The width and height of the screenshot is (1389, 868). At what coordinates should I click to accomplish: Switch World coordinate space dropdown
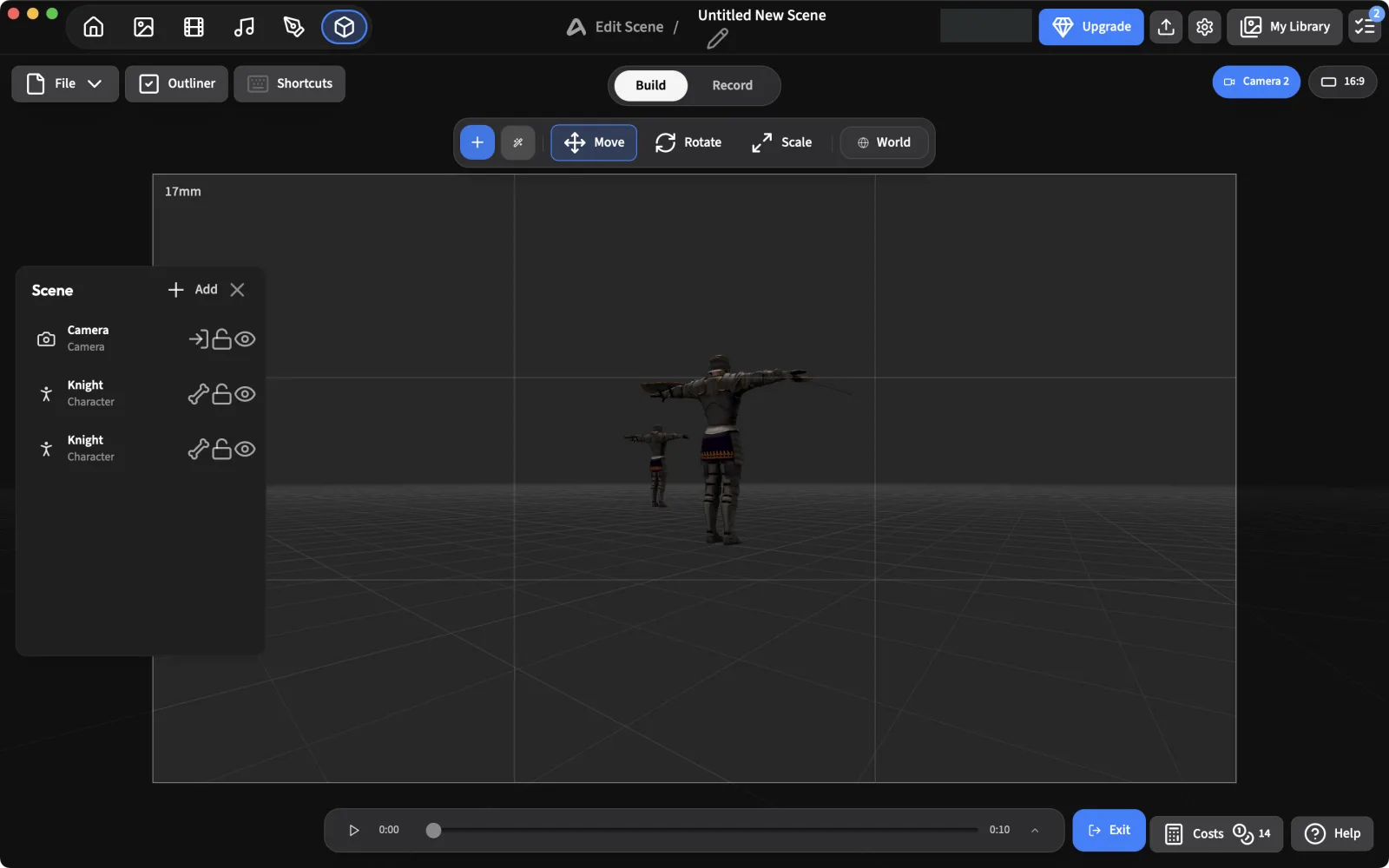884,142
